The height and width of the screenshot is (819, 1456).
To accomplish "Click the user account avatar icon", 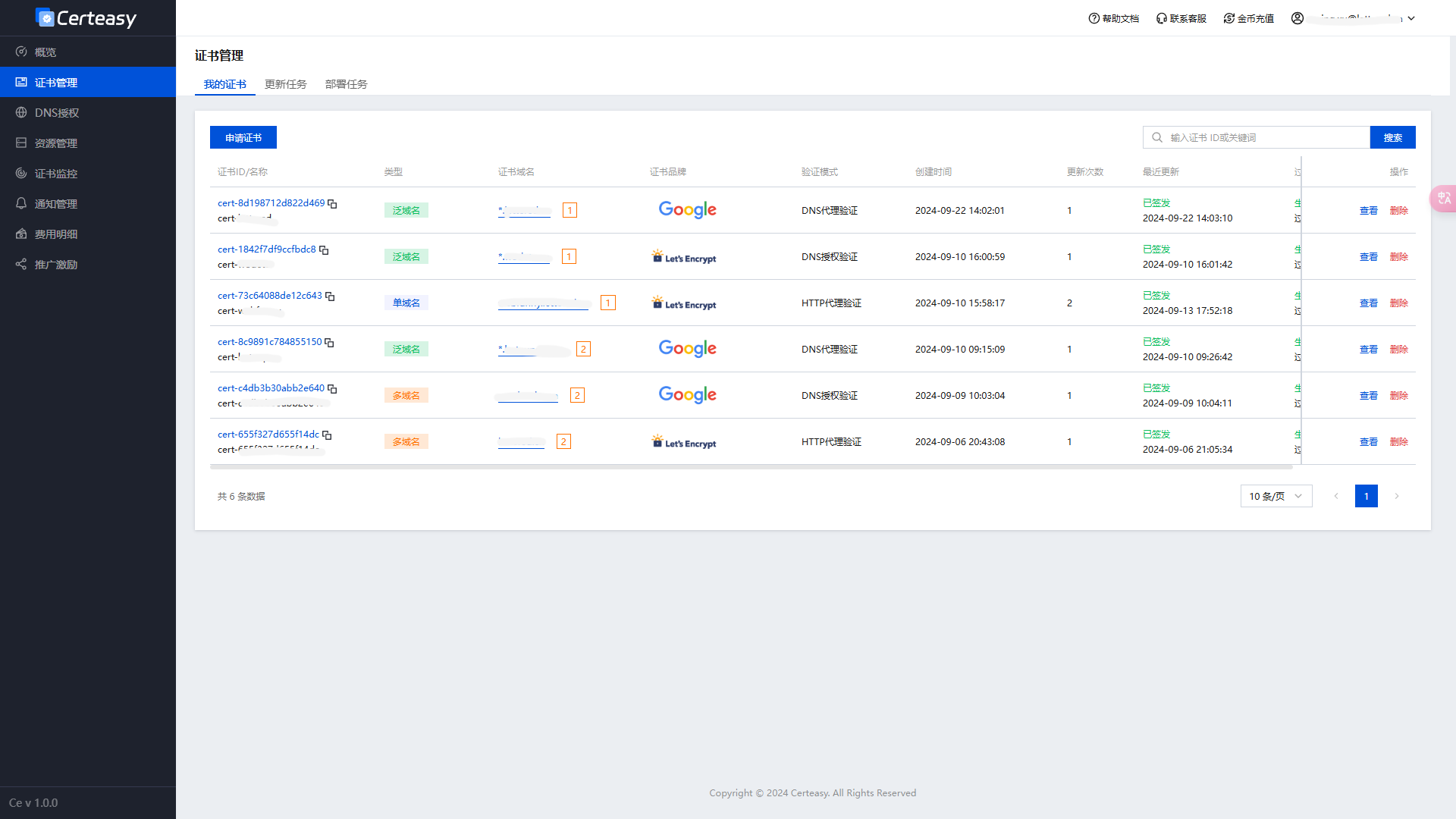I will 1298,18.
